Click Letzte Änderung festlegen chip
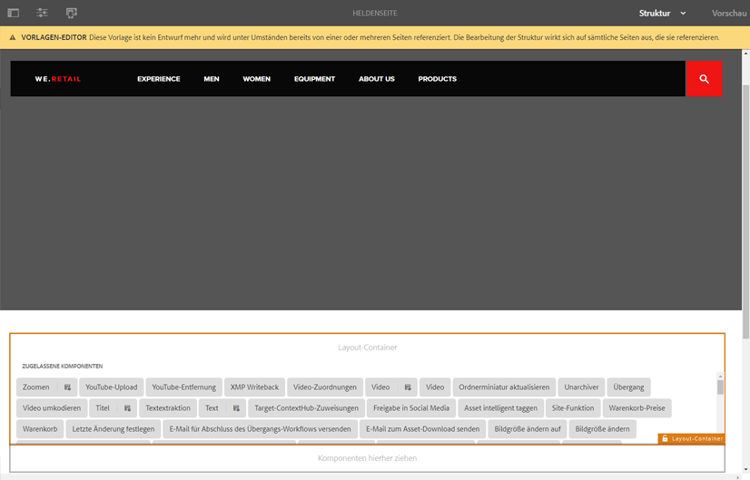Image resolution: width=750 pixels, height=480 pixels. click(113, 429)
